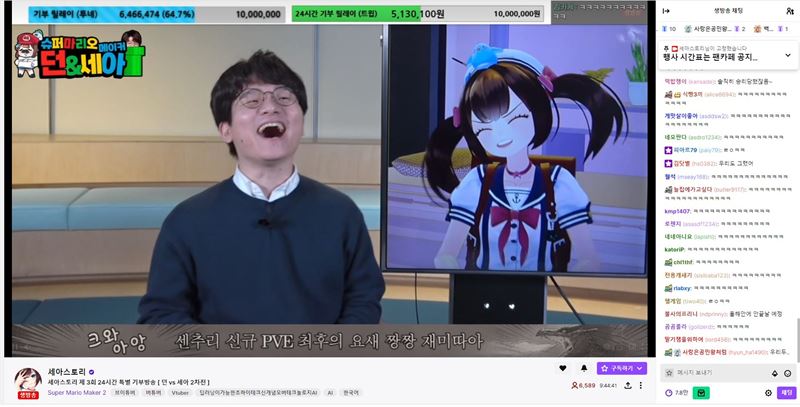
Task: Click username 사랑은공민왕처럼 in bottom chat row
Action: 704,352
